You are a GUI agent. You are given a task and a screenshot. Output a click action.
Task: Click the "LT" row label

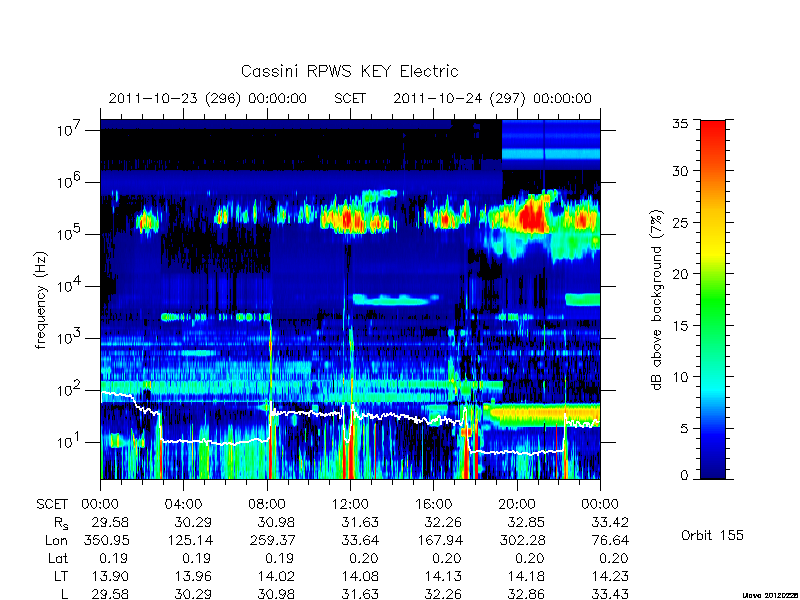[x=61, y=577]
